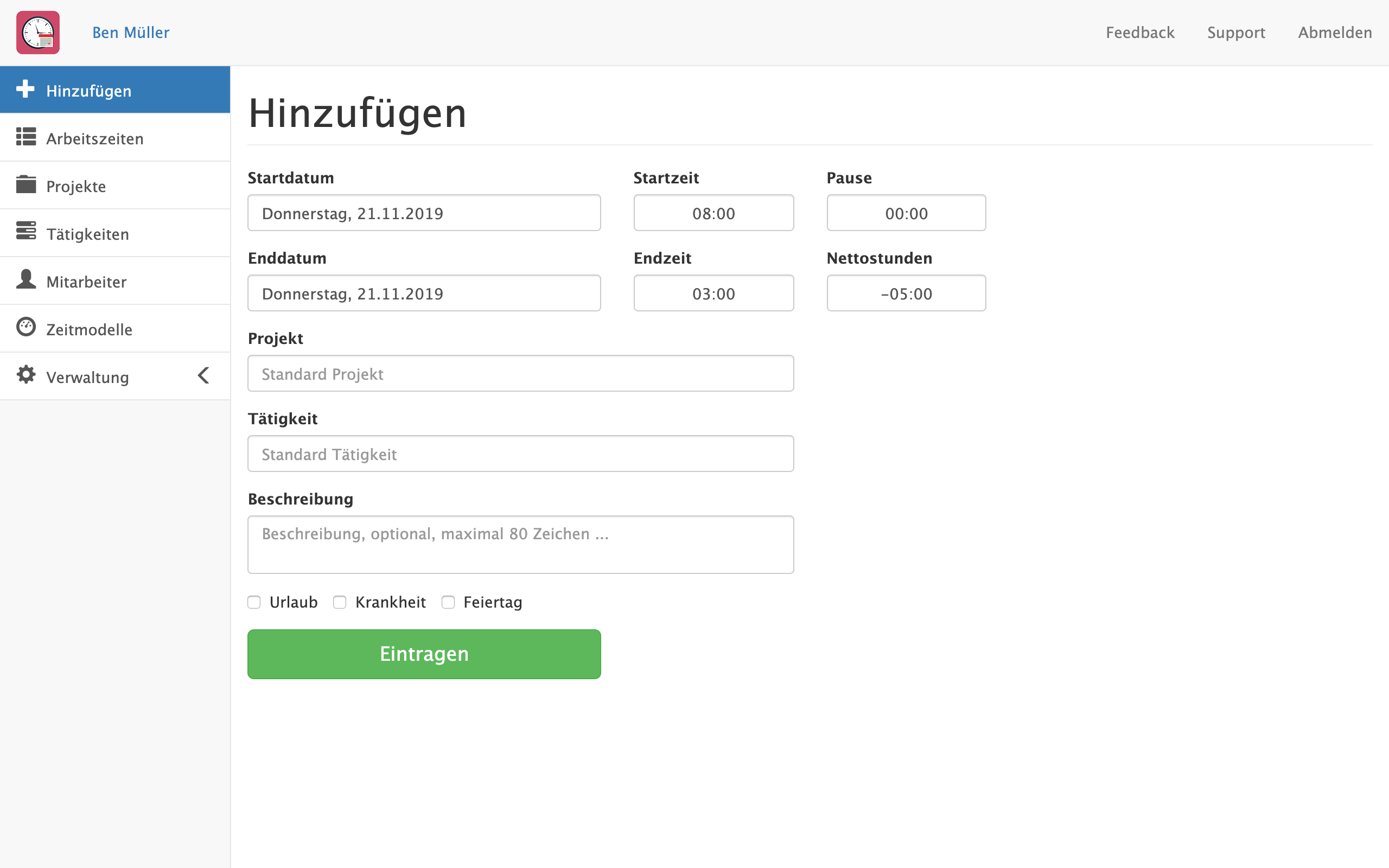Click the gear icon beside Verwaltung
This screenshot has width=1389, height=868.
tap(26, 375)
